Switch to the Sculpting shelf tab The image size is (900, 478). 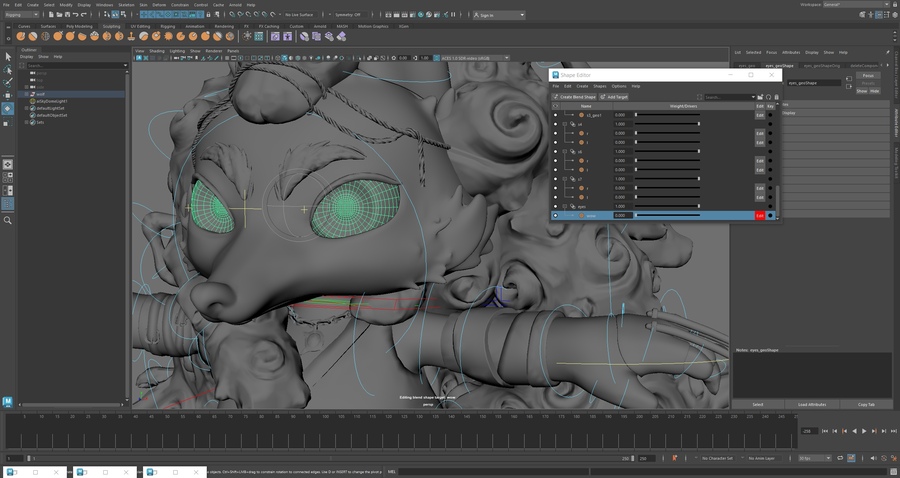[112, 26]
